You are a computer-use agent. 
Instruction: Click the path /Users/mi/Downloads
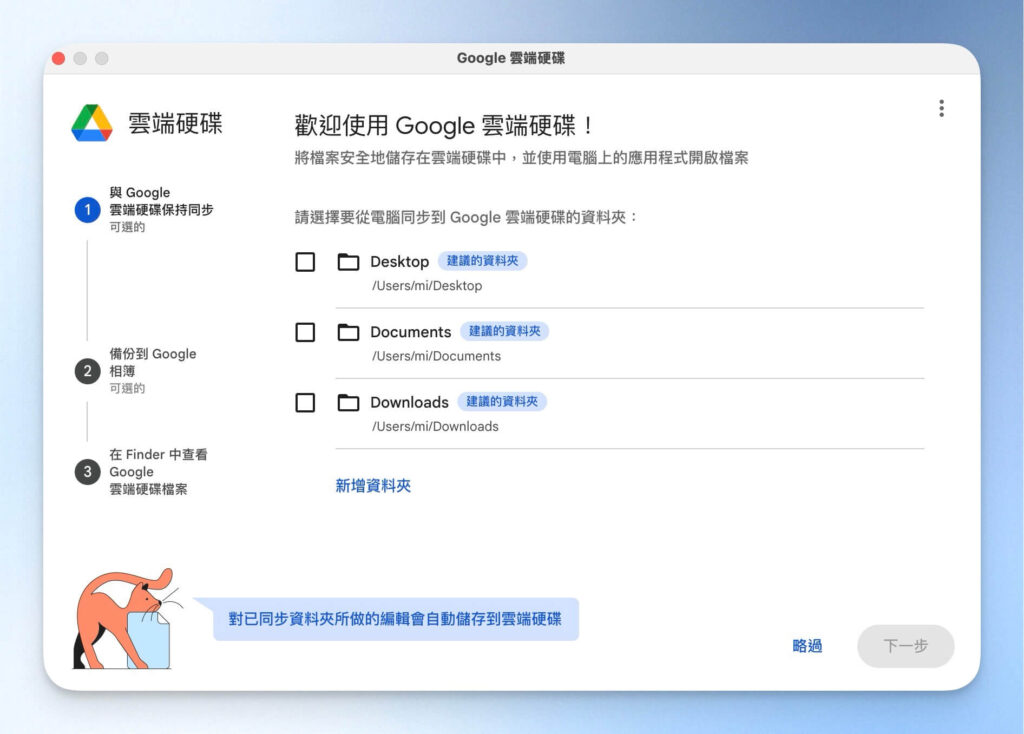coord(435,426)
